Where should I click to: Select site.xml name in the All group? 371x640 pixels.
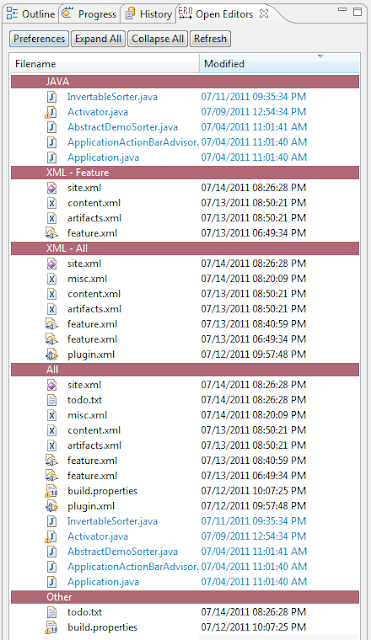pyautogui.click(x=84, y=385)
